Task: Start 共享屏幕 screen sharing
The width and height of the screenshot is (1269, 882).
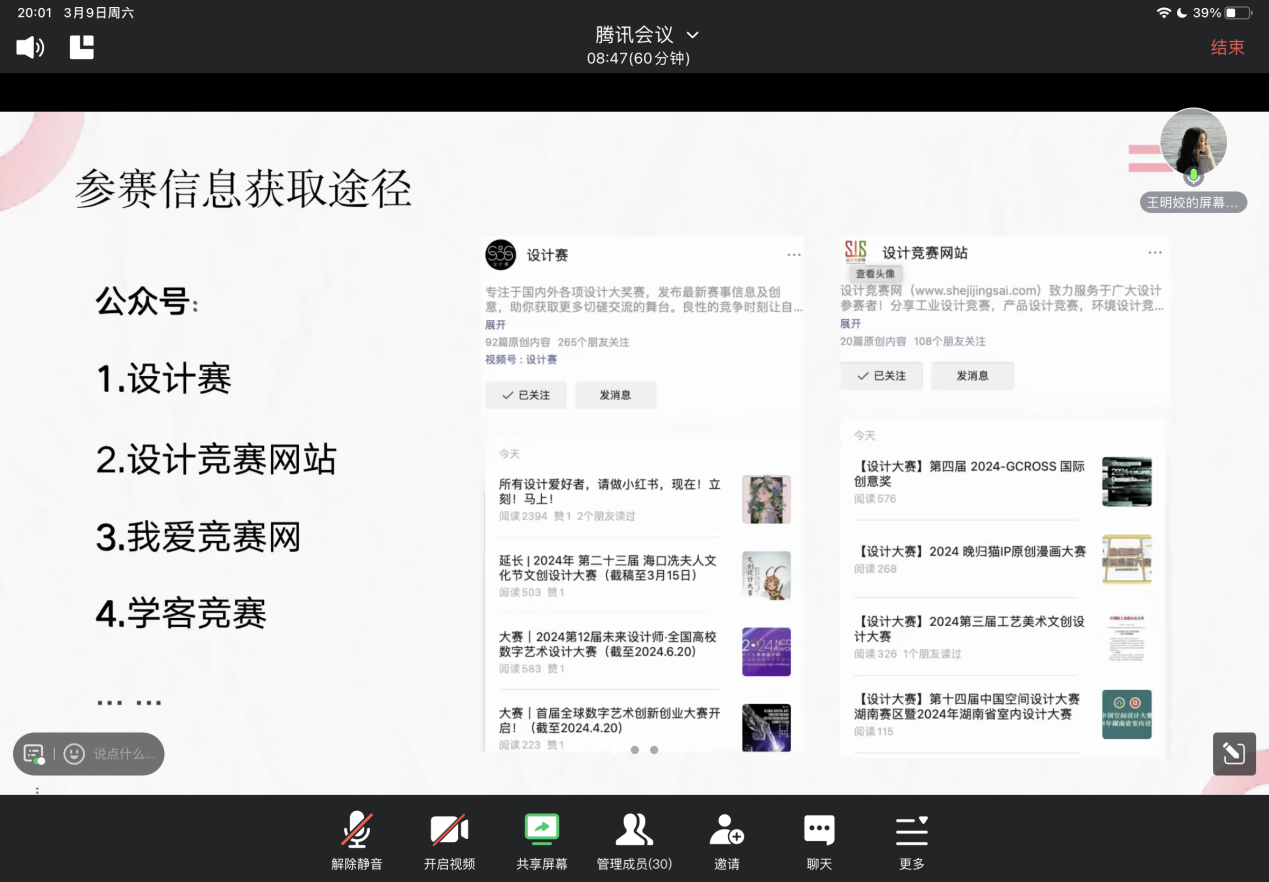Action: (542, 840)
